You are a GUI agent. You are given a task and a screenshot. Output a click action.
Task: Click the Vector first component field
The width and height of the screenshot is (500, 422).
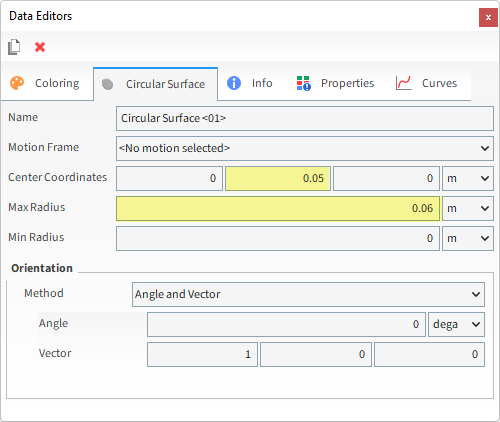[x=202, y=354]
